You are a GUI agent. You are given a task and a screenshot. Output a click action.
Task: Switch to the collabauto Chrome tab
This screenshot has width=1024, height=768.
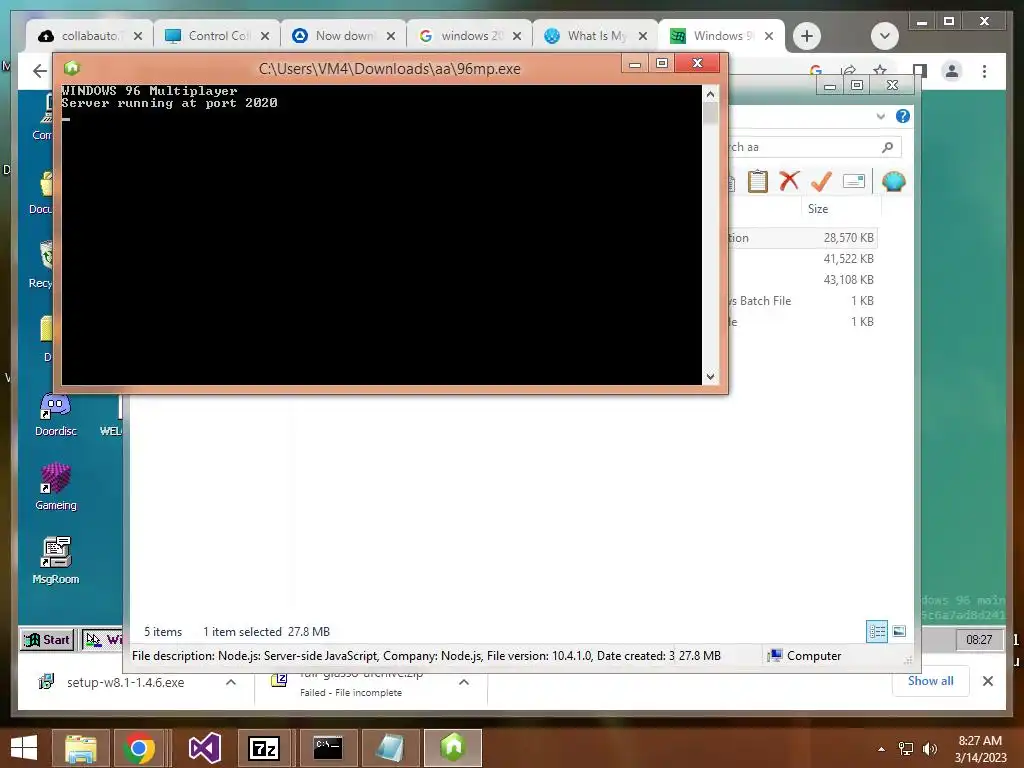(90, 36)
